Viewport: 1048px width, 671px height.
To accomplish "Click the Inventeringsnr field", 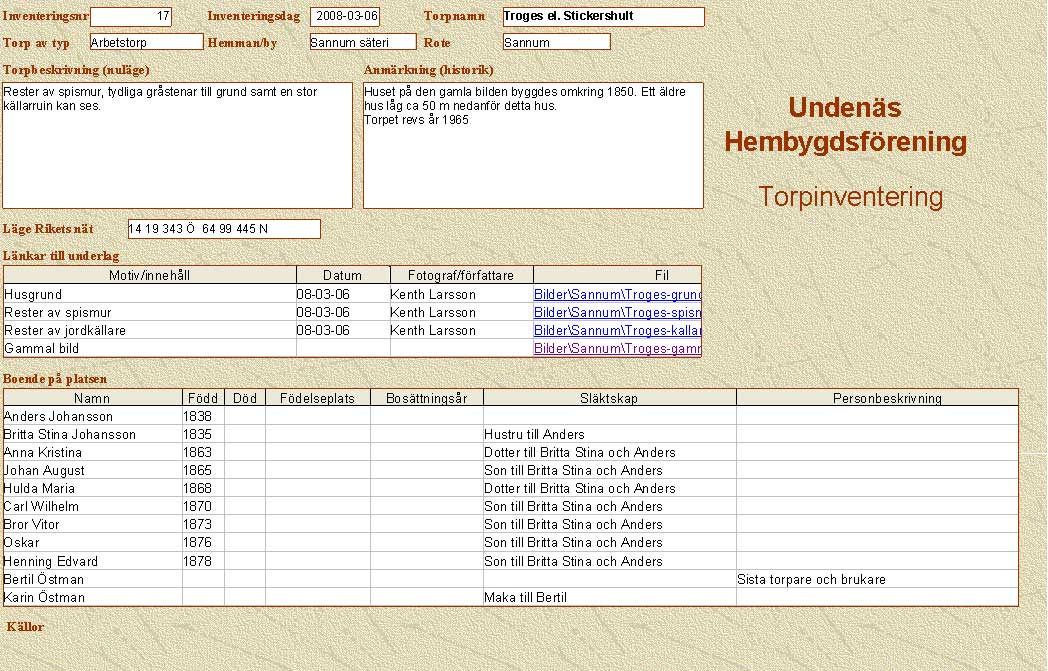I will coord(131,17).
